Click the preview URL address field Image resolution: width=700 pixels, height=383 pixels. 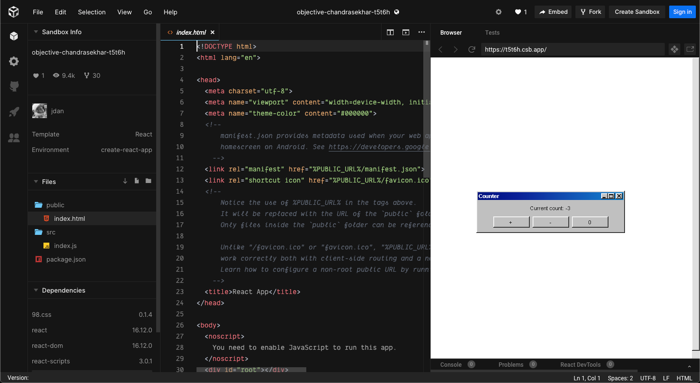coord(573,49)
